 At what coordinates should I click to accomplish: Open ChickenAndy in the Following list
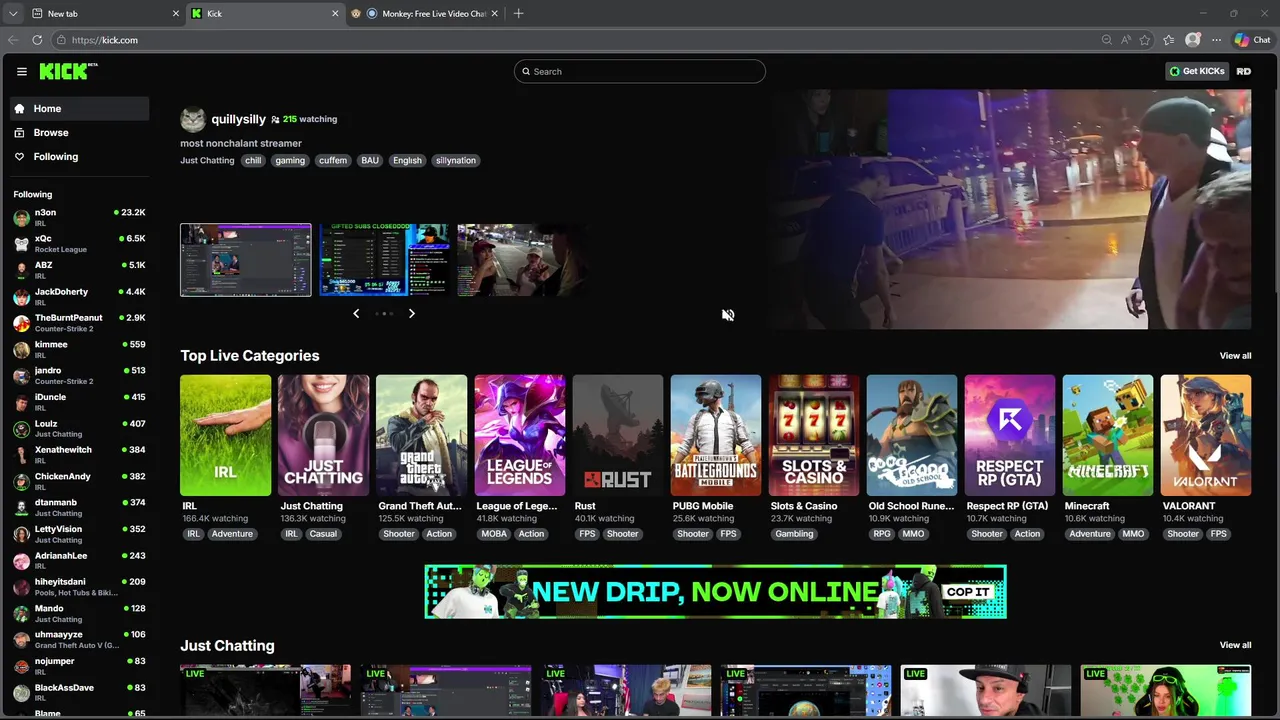tap(80, 481)
